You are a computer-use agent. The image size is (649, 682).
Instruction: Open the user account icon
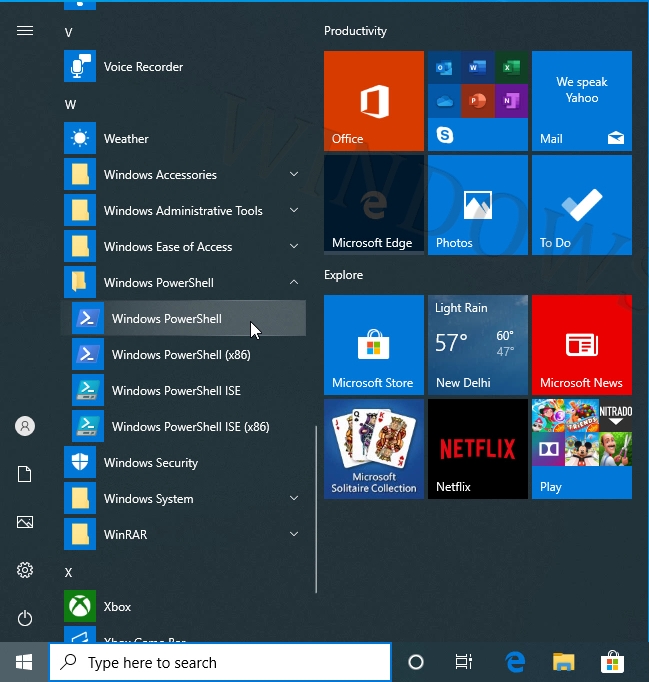[x=25, y=426]
